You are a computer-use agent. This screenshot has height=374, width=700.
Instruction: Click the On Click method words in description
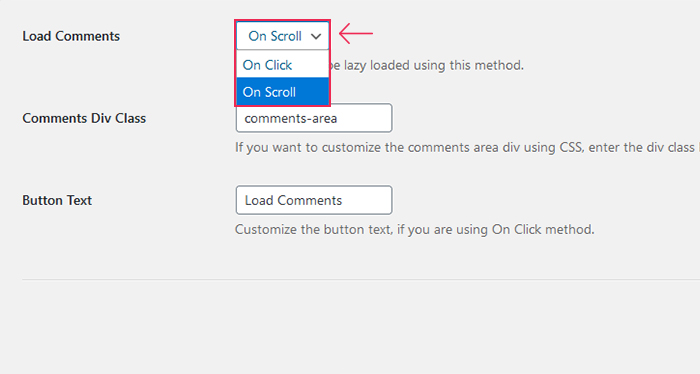pos(542,230)
